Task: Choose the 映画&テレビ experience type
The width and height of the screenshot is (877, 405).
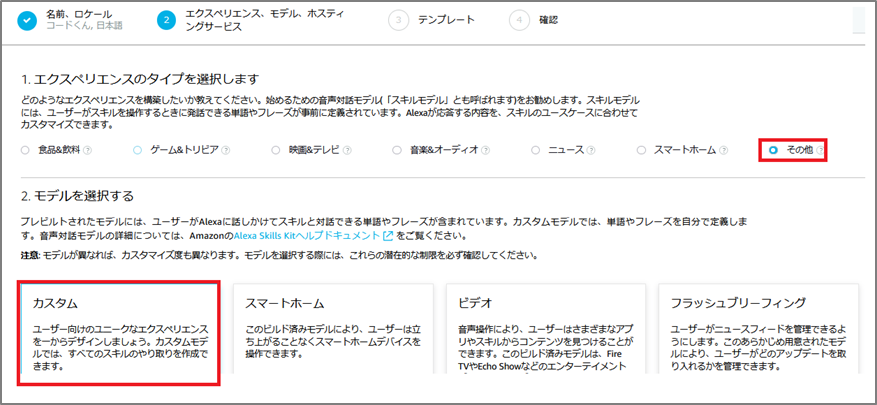Action: [x=275, y=150]
